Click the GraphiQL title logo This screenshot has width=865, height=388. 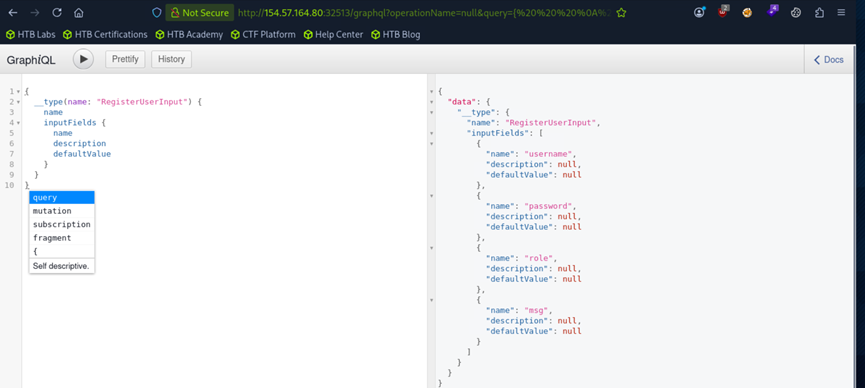[31, 60]
